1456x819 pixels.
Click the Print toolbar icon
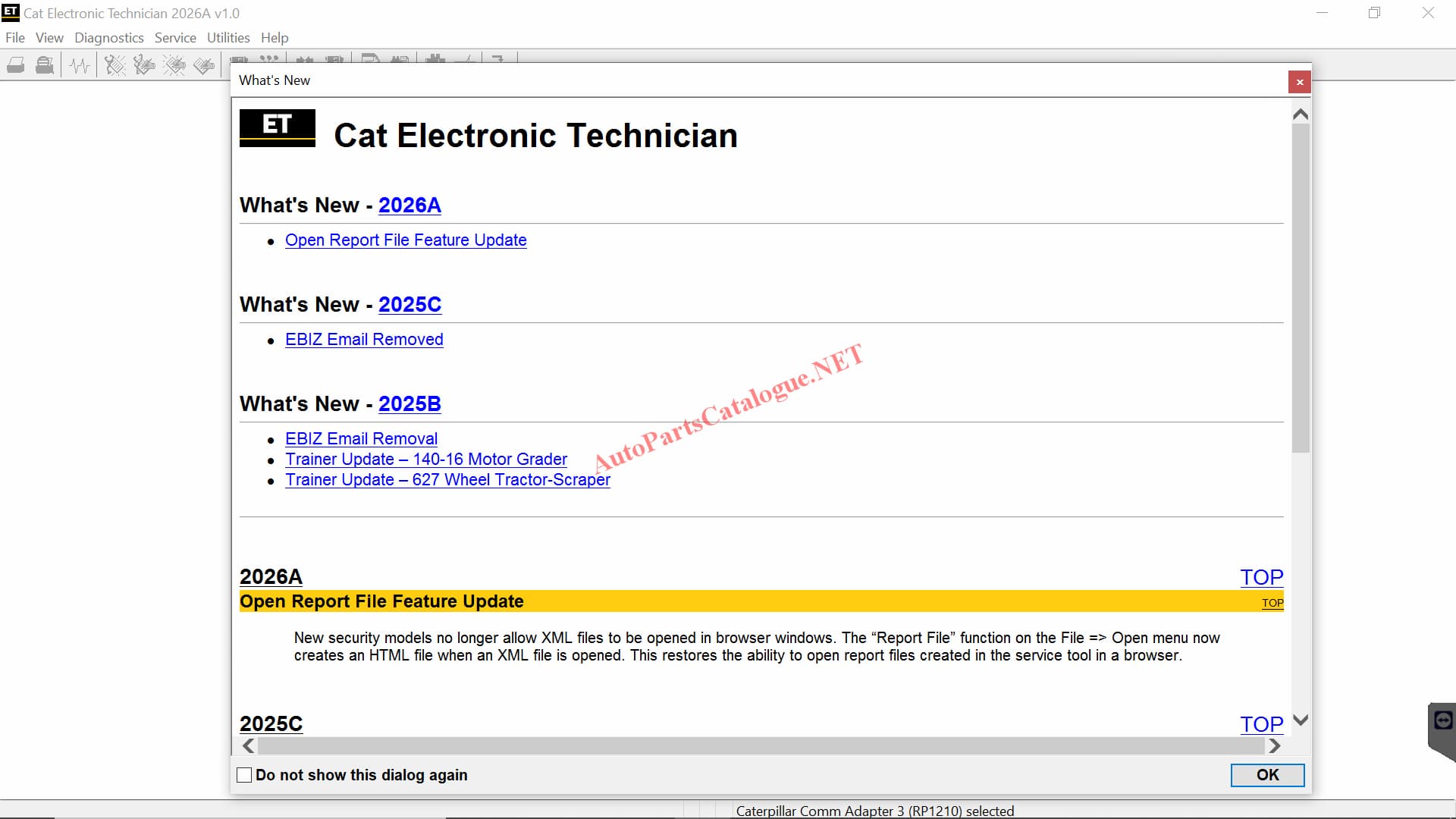tap(15, 66)
